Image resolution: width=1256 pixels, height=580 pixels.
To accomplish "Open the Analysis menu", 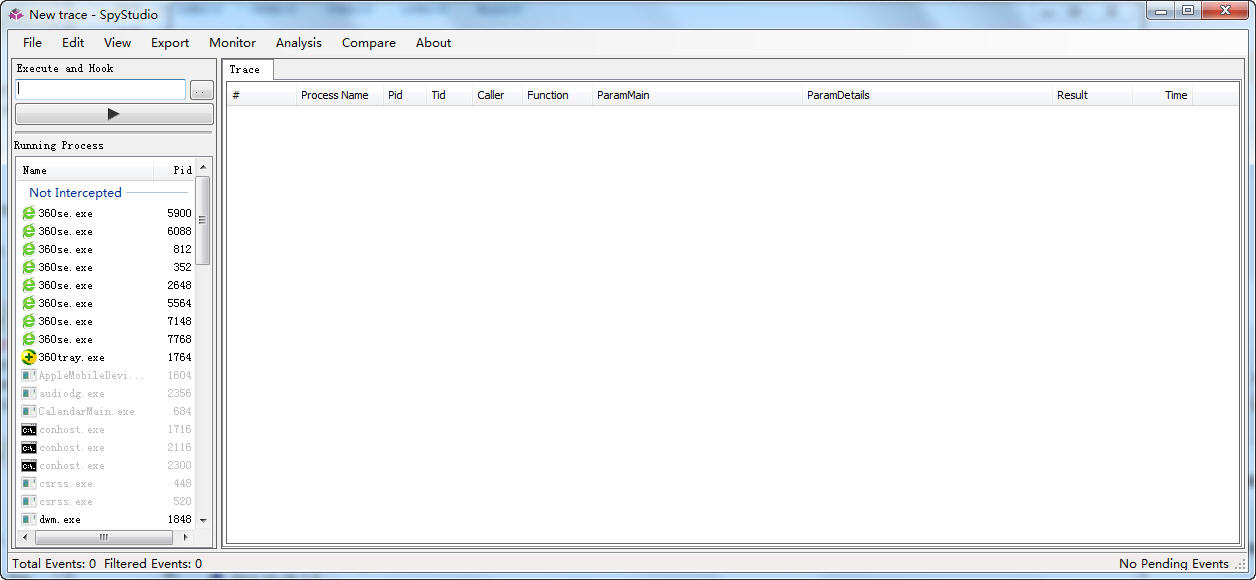I will 299,43.
